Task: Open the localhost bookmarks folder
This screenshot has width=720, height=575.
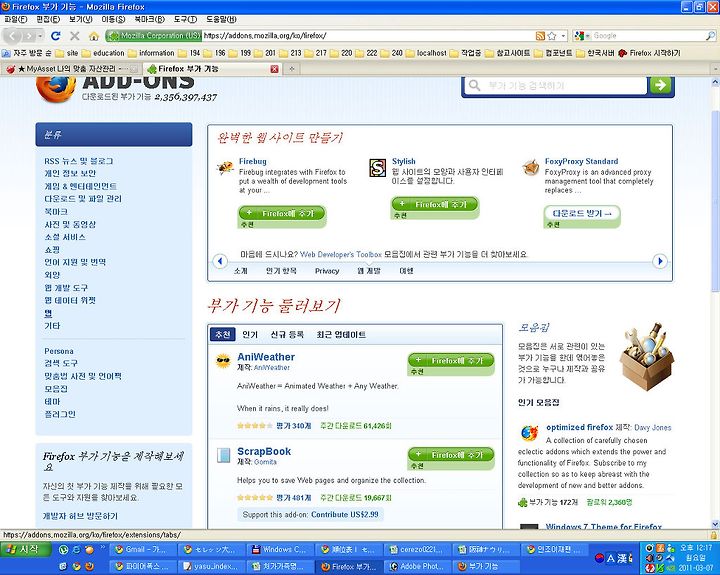Action: (426, 53)
